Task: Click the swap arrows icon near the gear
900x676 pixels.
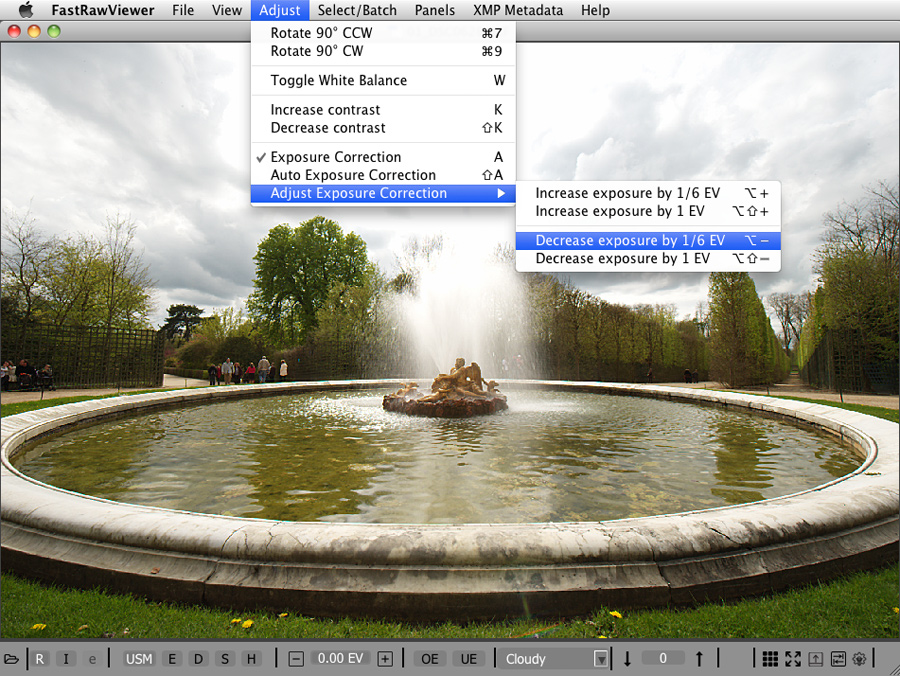Action: pyautogui.click(x=838, y=659)
